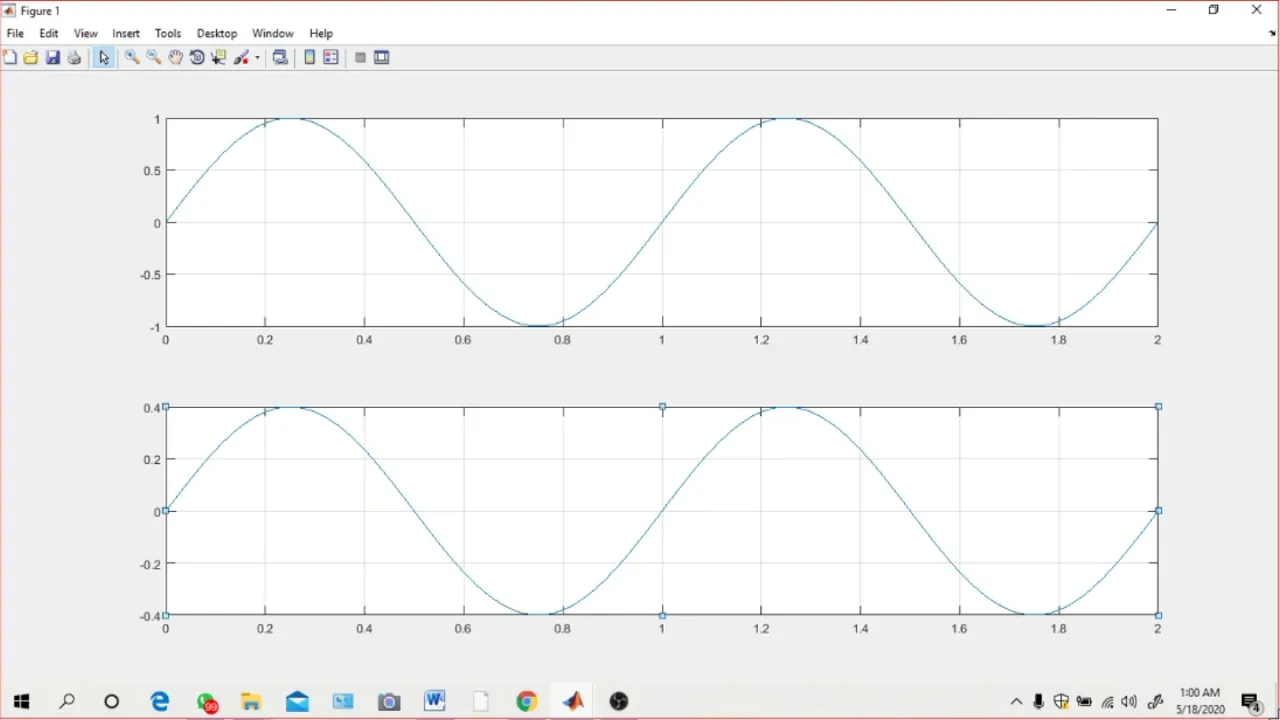Open the Tools menu

(168, 33)
